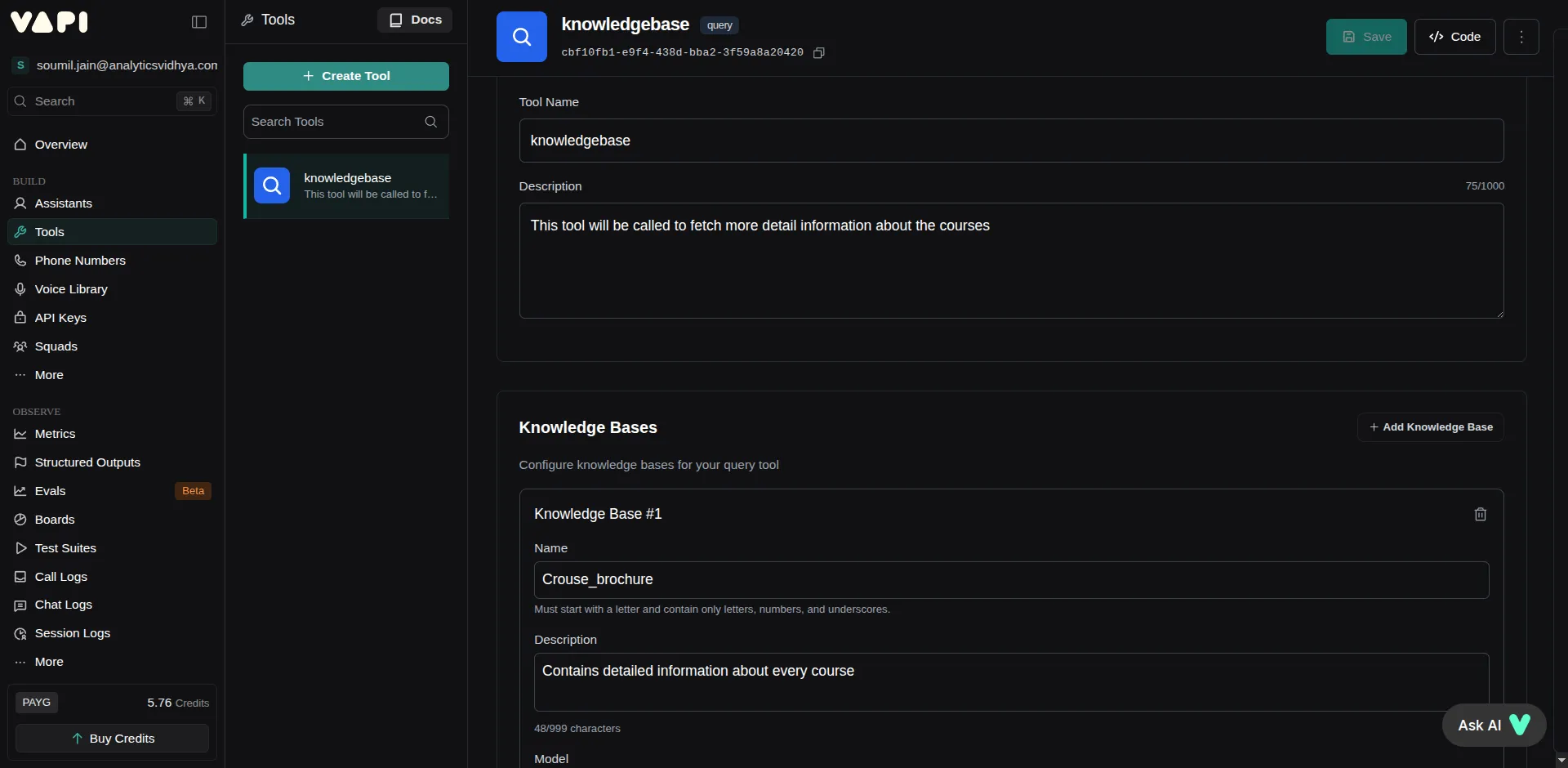Copy the tool ID using the copy icon

pos(819,53)
